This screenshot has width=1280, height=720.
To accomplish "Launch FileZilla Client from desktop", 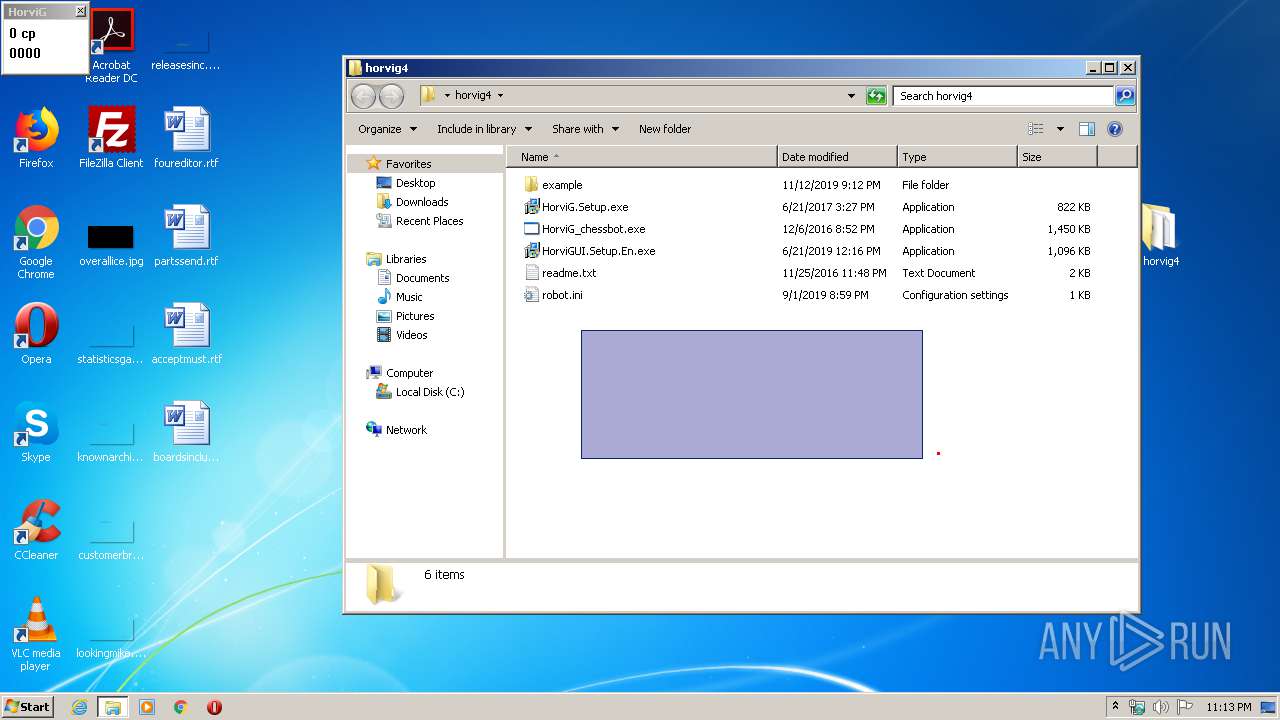I will coord(111,138).
